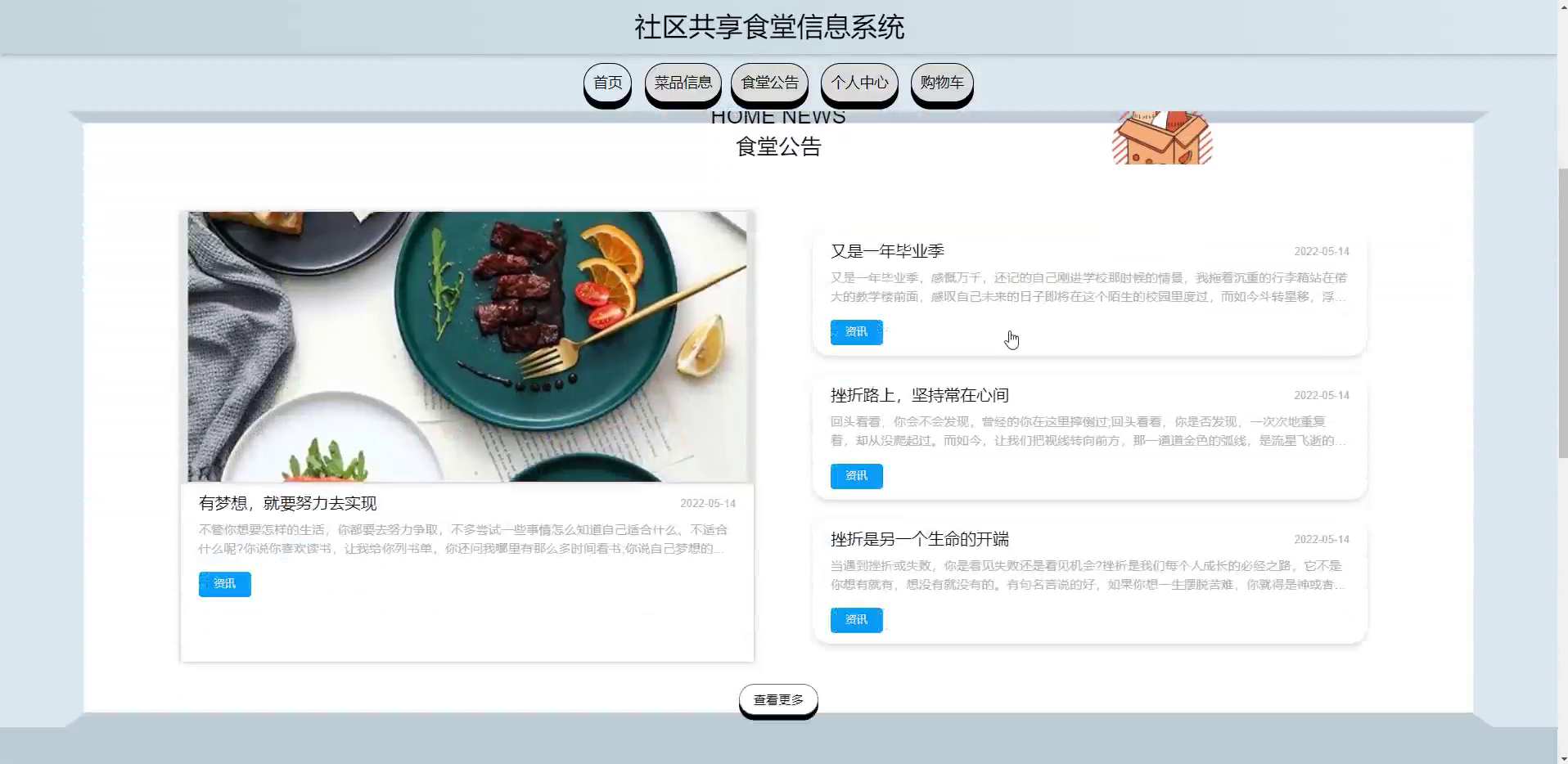Click the summary text of 又是一年毕业季 card
The height and width of the screenshot is (764, 1568).
click(x=1088, y=287)
